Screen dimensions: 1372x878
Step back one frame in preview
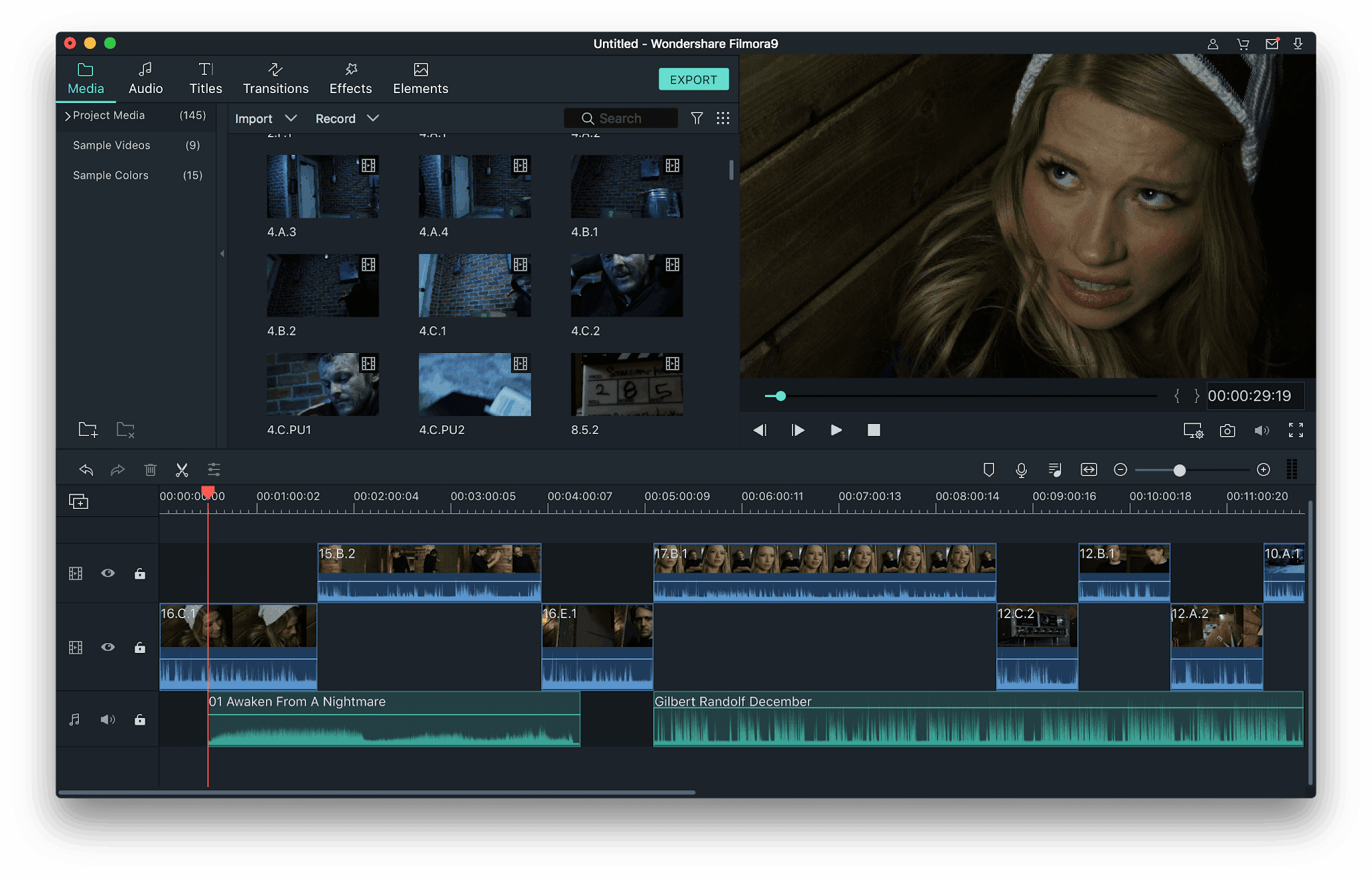[x=760, y=430]
